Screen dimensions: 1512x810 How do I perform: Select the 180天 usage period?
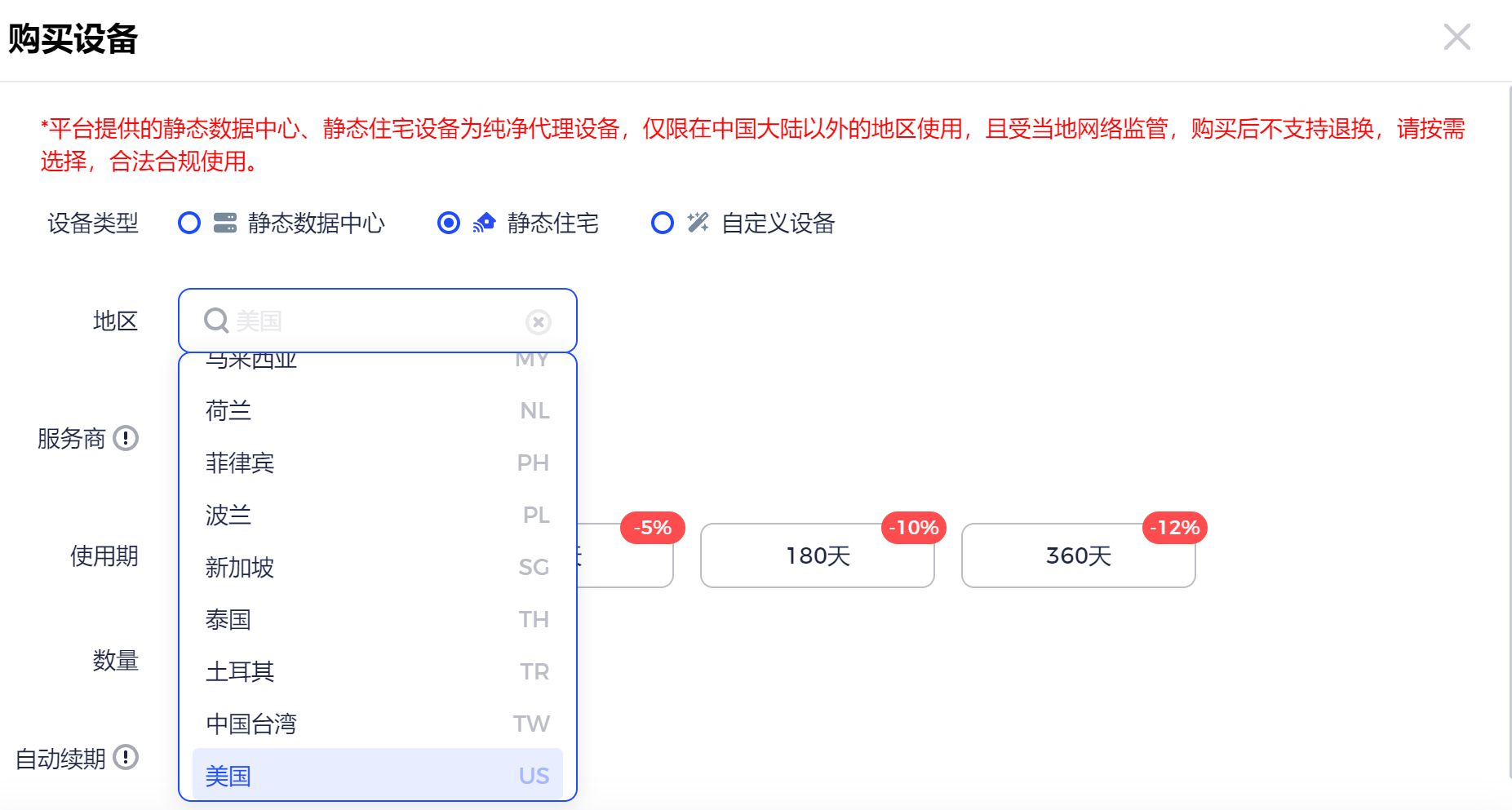[818, 555]
